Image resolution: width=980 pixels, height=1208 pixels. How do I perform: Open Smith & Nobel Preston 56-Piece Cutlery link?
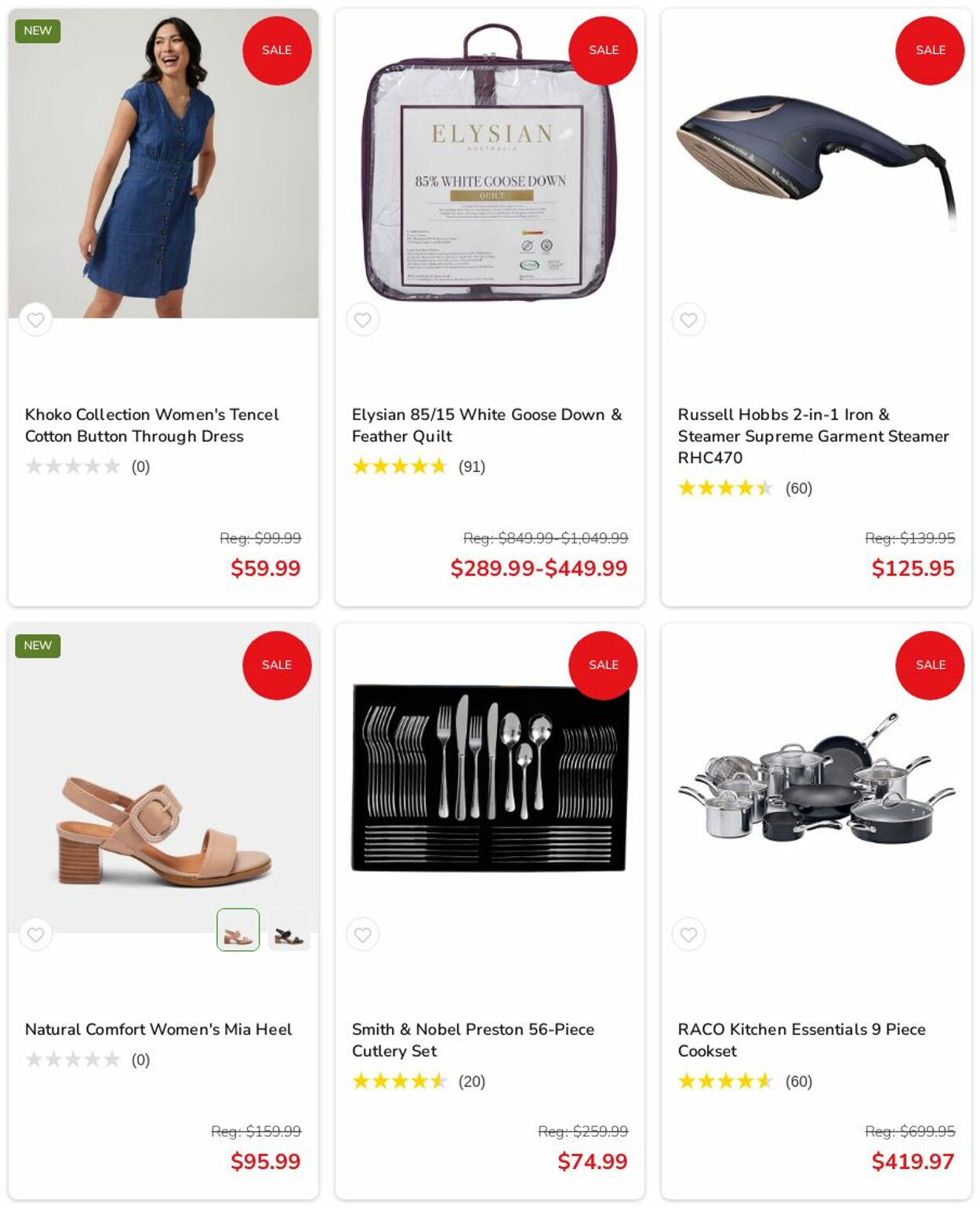pyautogui.click(x=473, y=1039)
